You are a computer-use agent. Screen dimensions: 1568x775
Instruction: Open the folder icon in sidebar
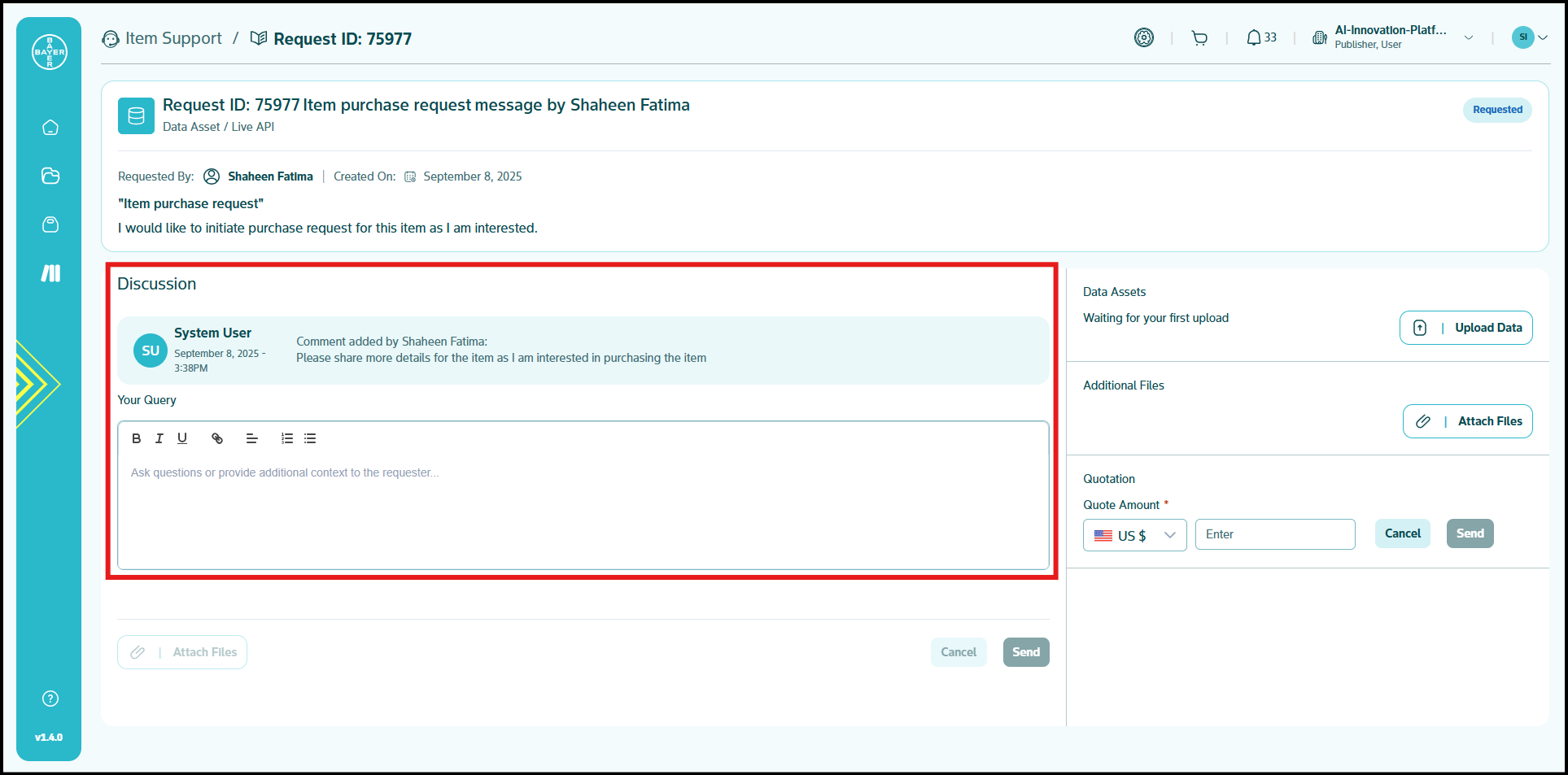click(50, 176)
